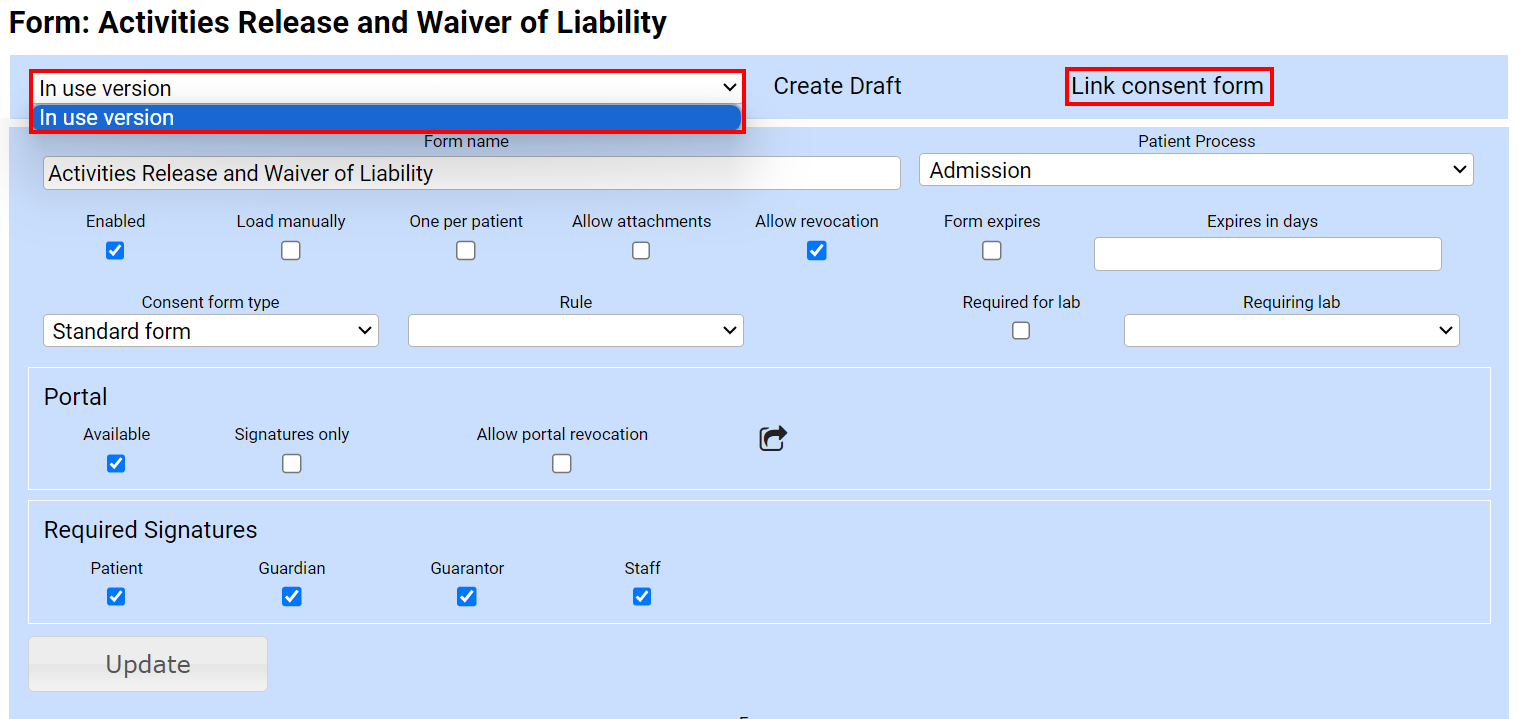Enable Signatures only in Portal
This screenshot has width=1518, height=719.
coord(292,464)
